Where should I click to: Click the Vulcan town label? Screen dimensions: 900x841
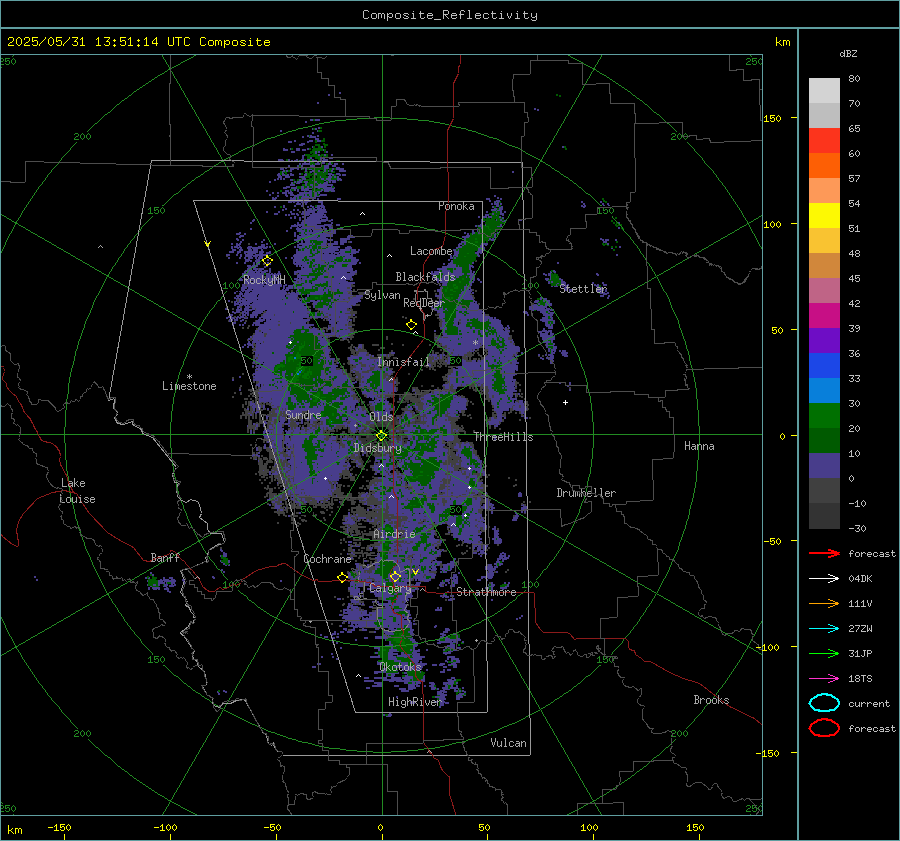tap(509, 743)
